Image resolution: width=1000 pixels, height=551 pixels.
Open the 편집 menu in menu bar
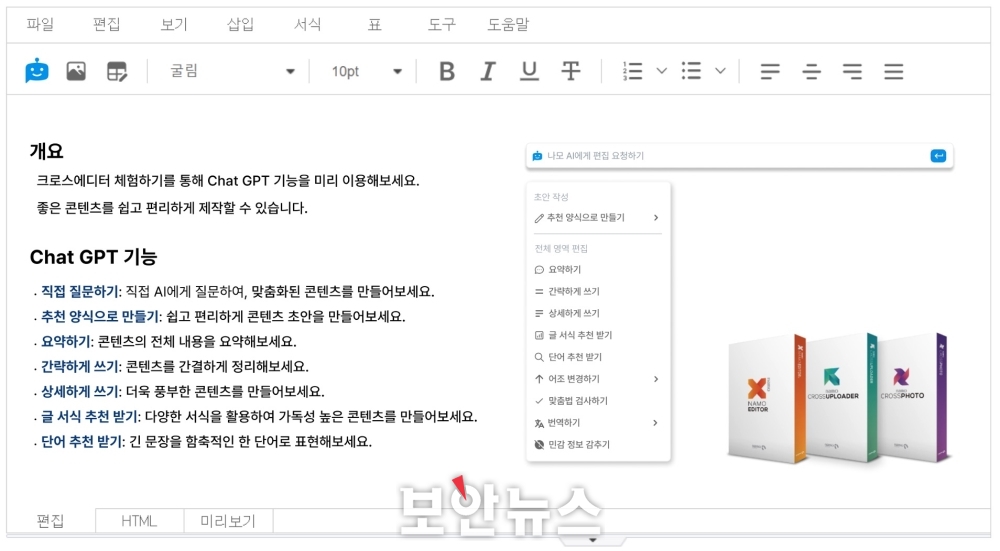pyautogui.click(x=107, y=24)
